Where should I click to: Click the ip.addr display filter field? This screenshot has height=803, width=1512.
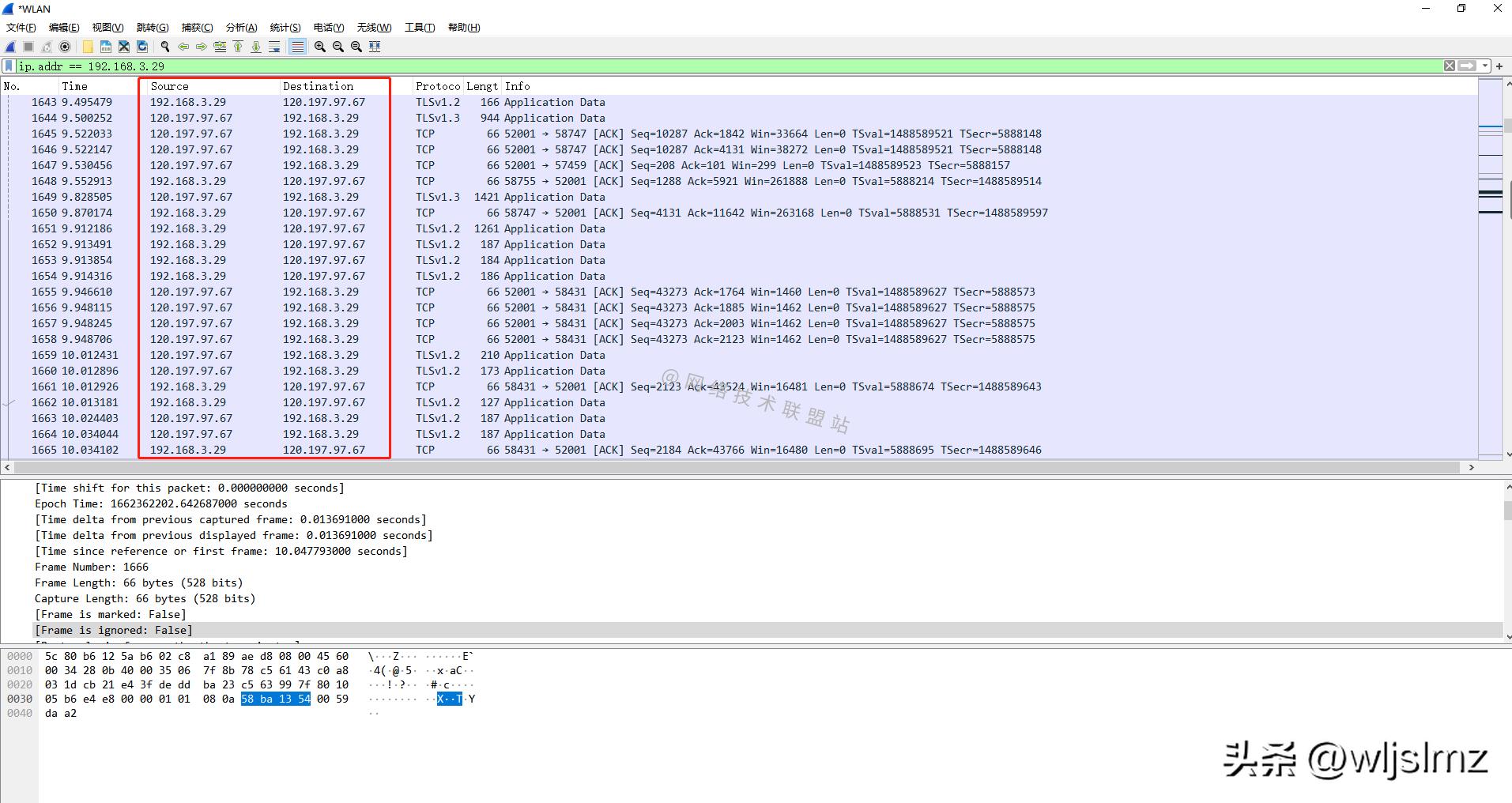coord(711,66)
